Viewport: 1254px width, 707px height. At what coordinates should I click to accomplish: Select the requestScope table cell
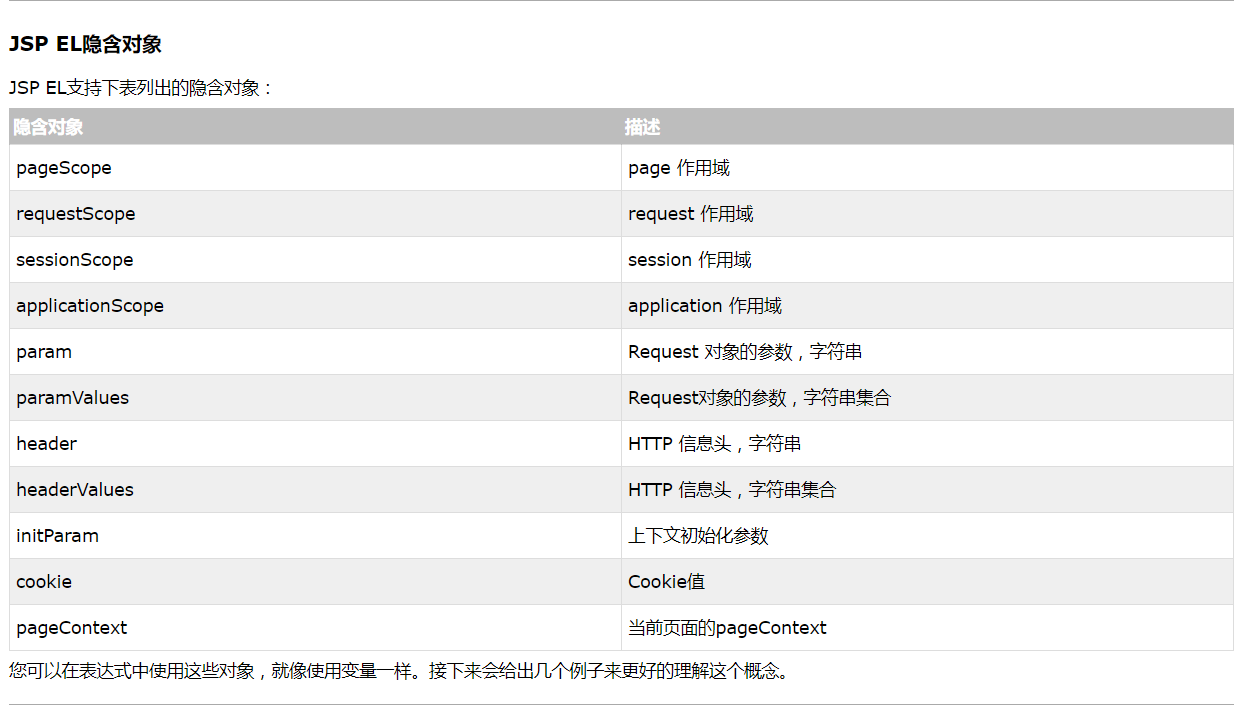(x=76, y=214)
